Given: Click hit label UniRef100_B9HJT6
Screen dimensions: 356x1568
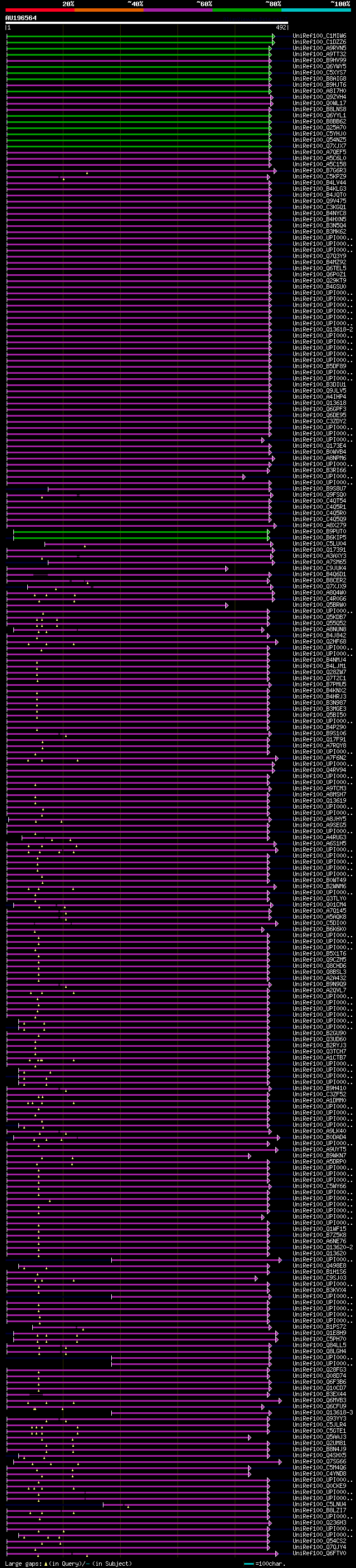Looking at the screenshot, I should [319, 85].
